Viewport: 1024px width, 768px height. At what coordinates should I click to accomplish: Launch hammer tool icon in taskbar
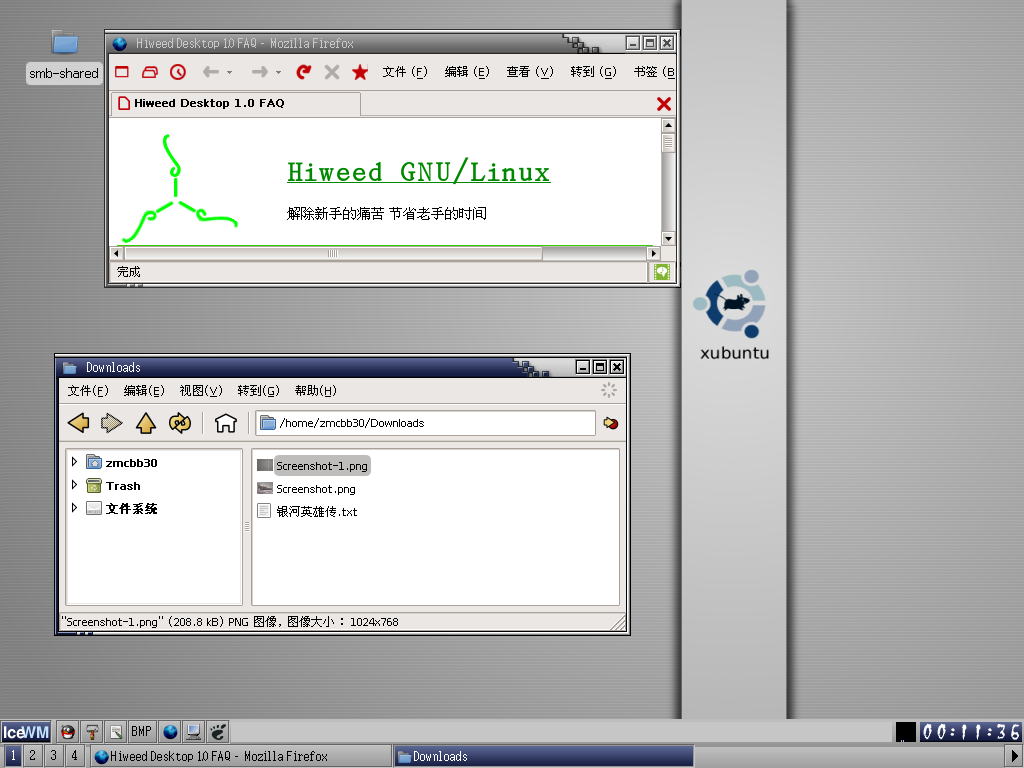click(x=92, y=732)
